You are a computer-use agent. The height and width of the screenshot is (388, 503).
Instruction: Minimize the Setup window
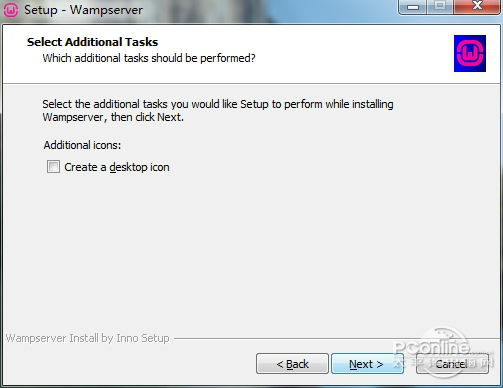click(x=413, y=7)
